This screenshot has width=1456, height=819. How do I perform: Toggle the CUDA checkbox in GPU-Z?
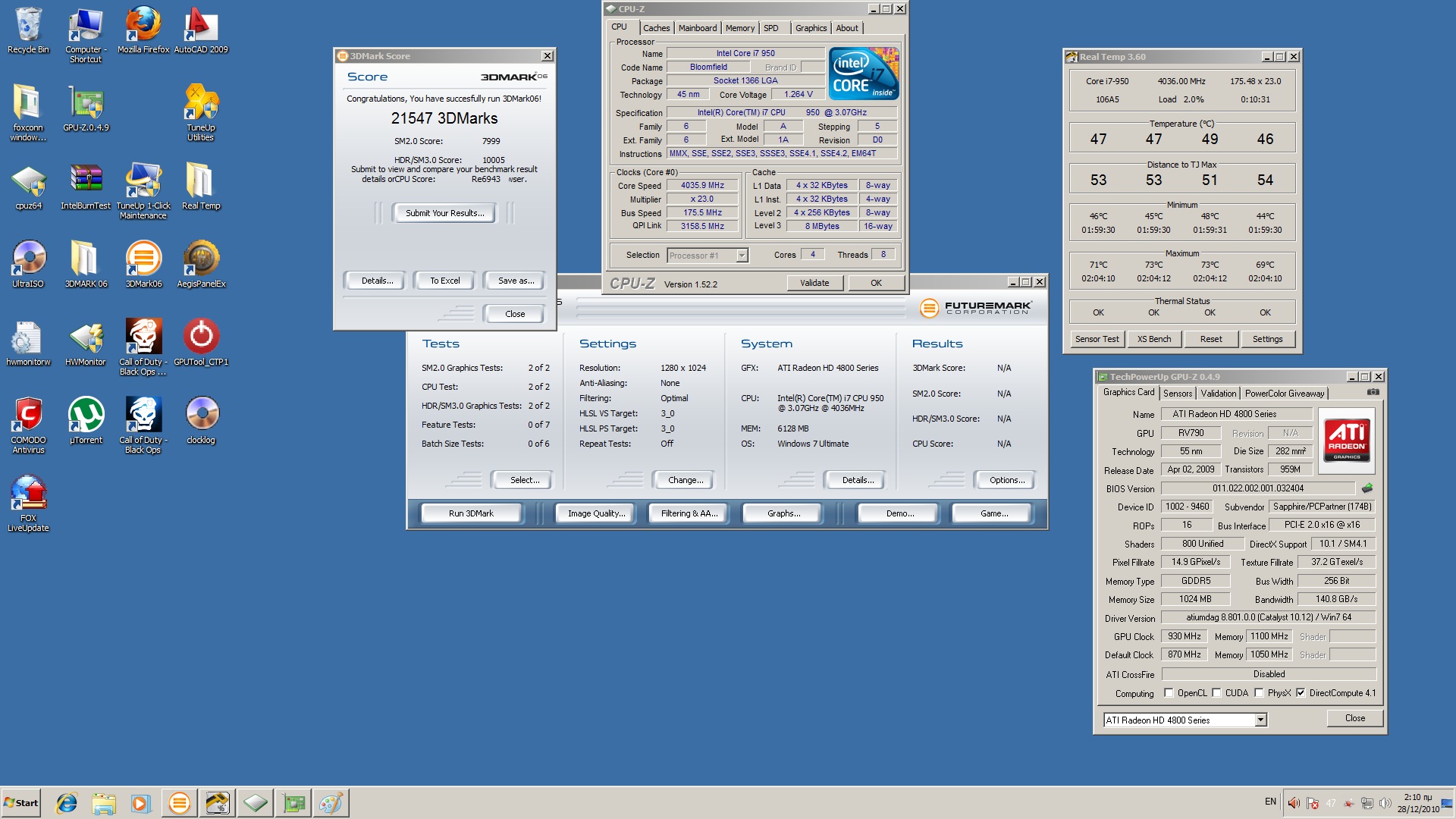pos(1216,693)
